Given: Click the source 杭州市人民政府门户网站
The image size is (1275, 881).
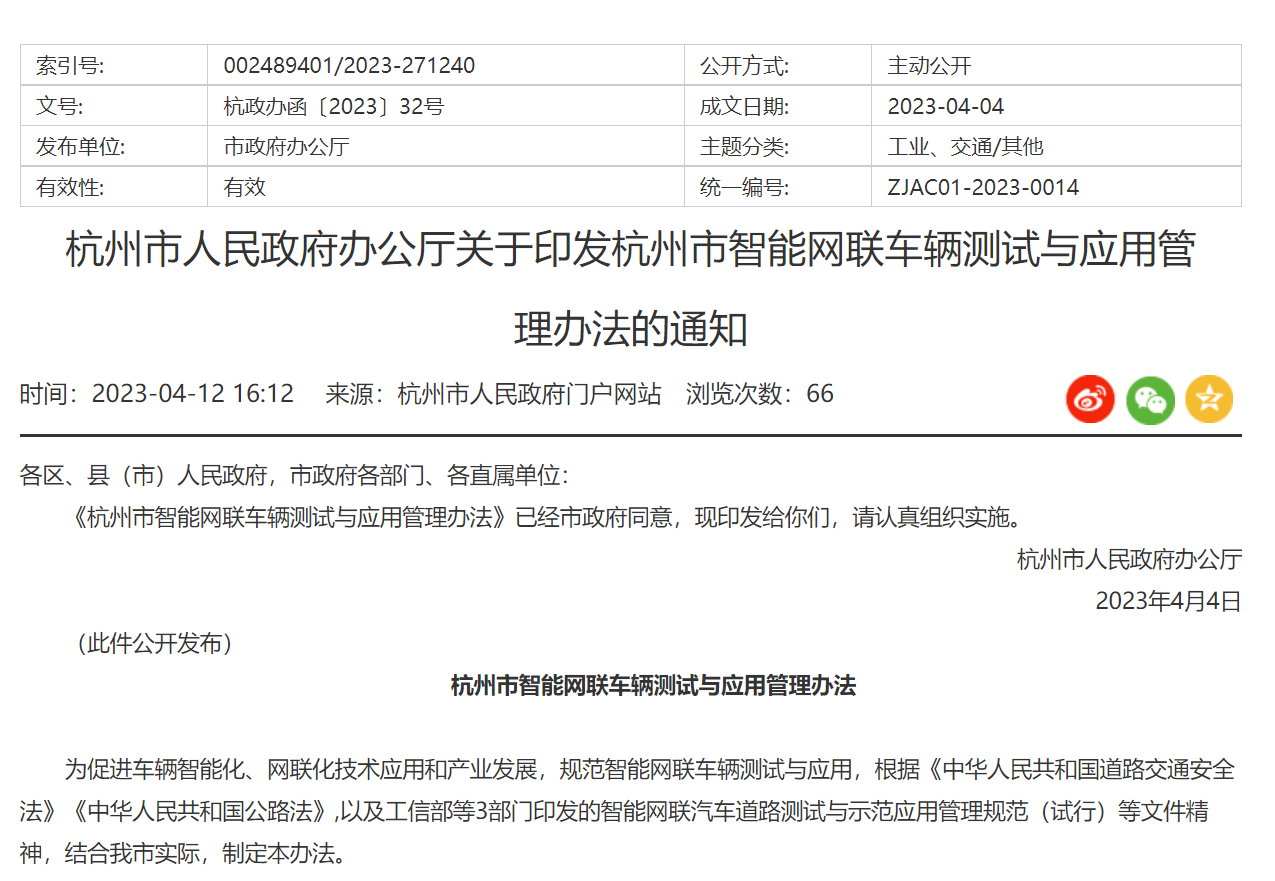Looking at the screenshot, I should click(x=529, y=394).
